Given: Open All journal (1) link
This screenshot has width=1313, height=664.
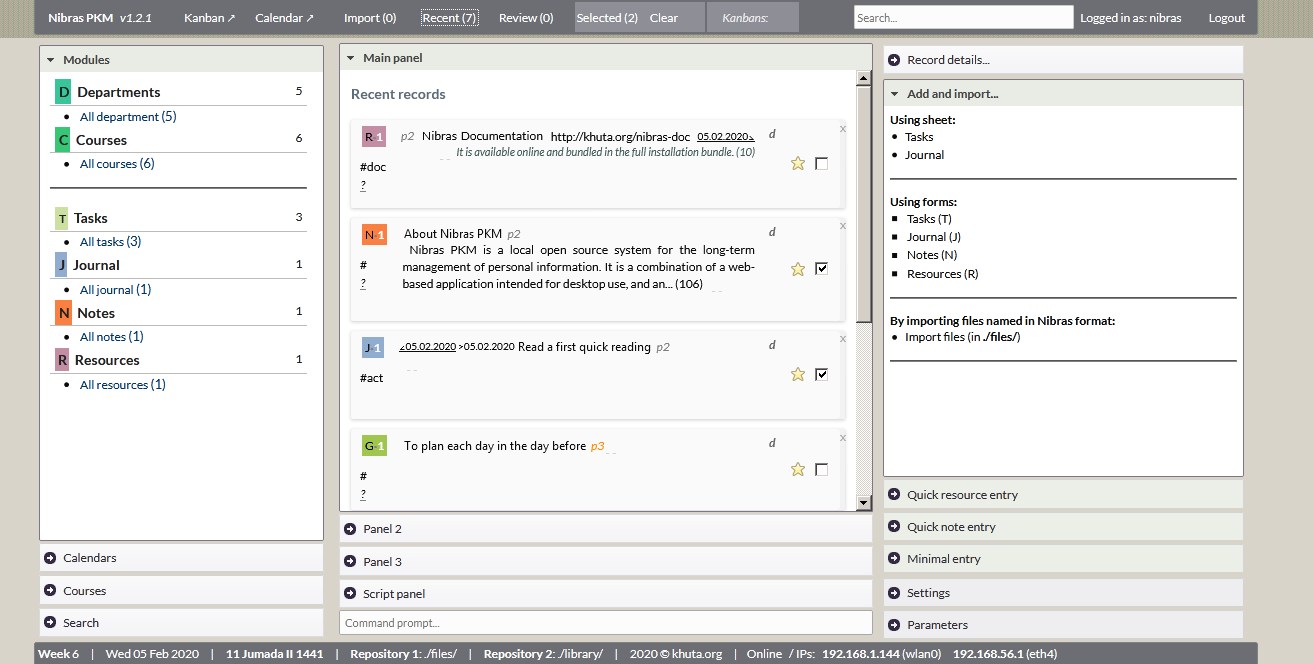Looking at the screenshot, I should tap(116, 290).
